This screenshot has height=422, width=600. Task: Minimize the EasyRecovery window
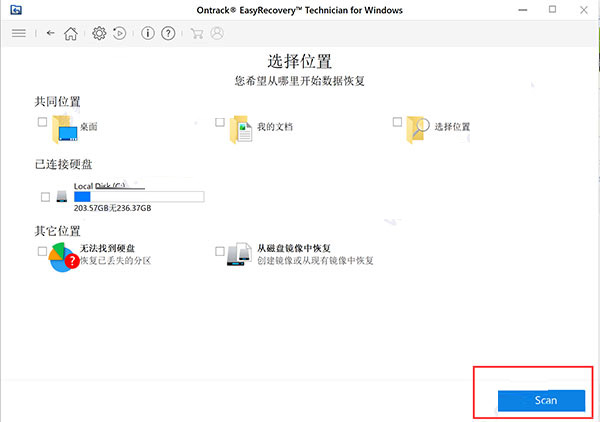tap(523, 10)
